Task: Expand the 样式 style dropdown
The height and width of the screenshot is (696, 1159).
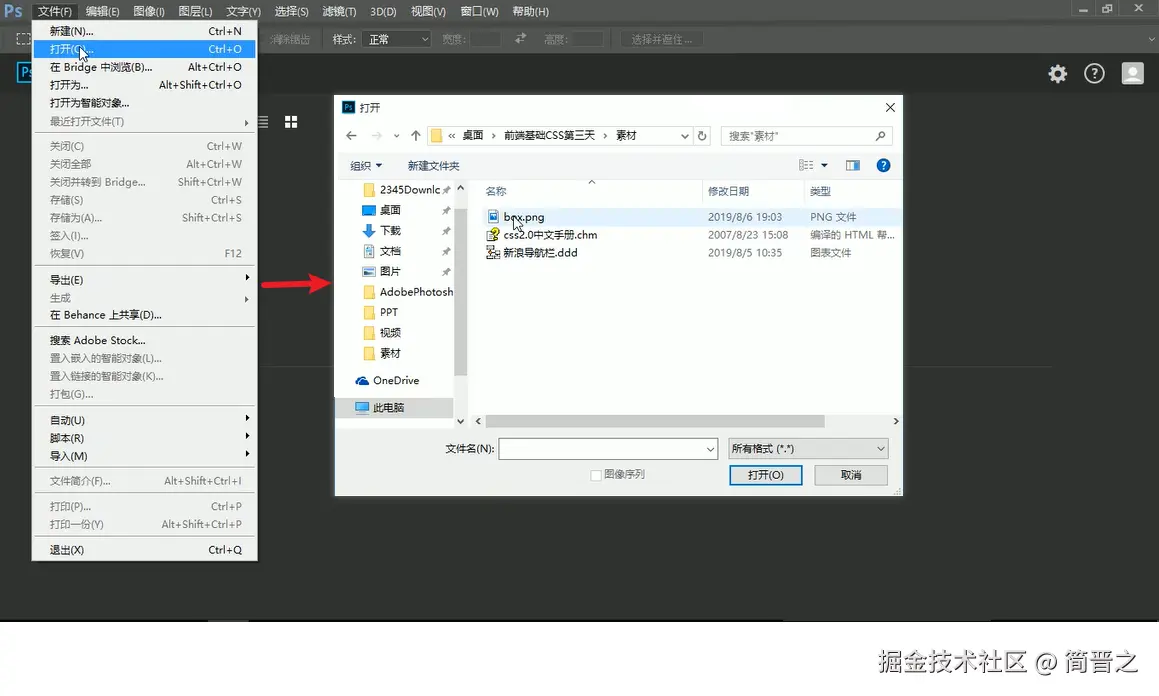Action: (x=398, y=39)
